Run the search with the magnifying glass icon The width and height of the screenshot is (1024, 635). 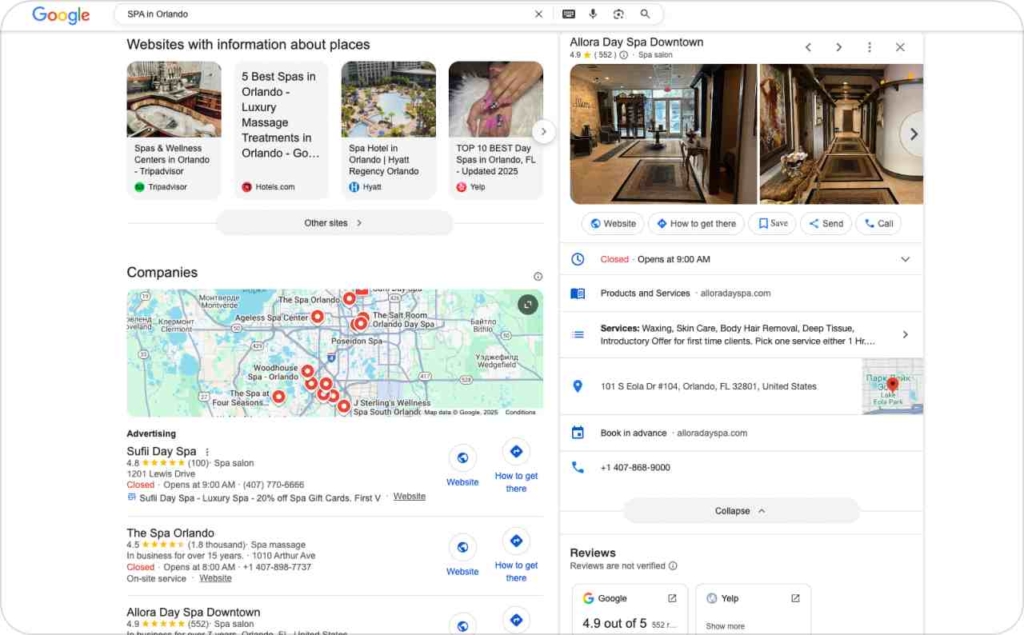pyautogui.click(x=645, y=15)
